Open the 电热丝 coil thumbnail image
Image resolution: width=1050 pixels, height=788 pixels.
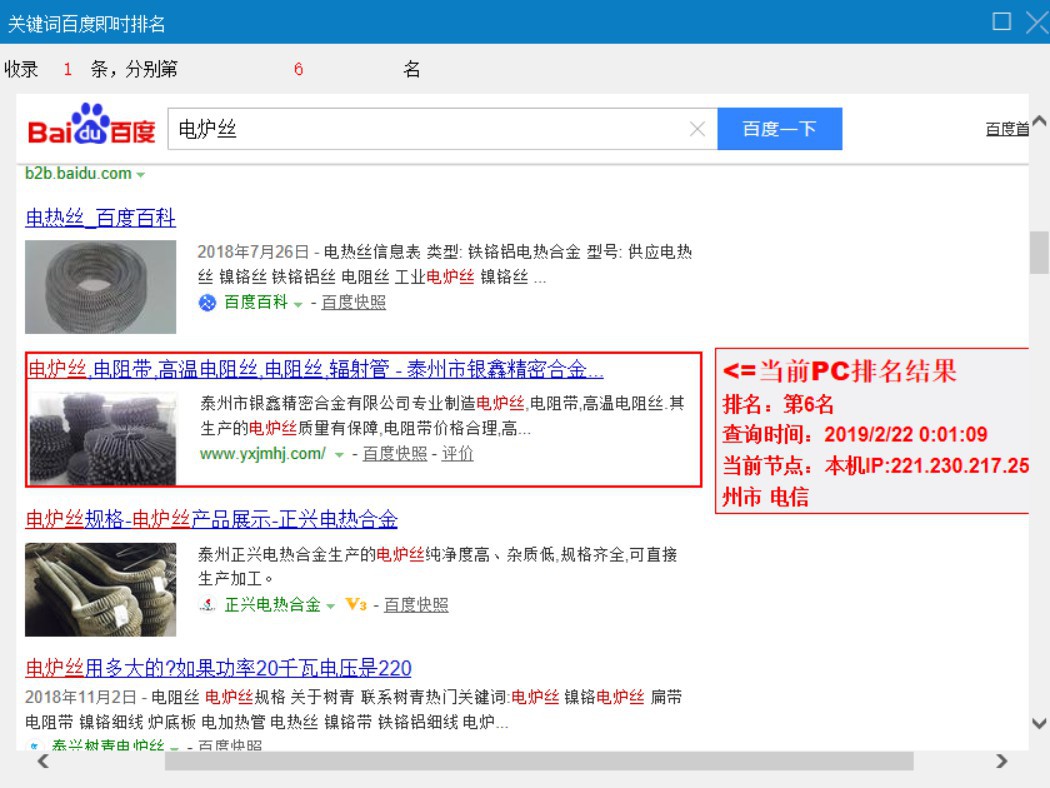click(100, 287)
